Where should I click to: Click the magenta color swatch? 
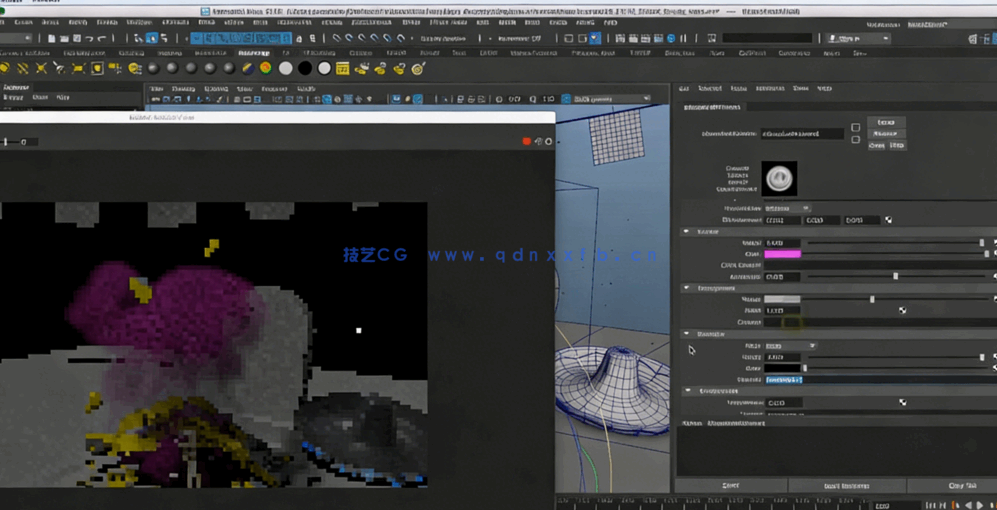(782, 254)
